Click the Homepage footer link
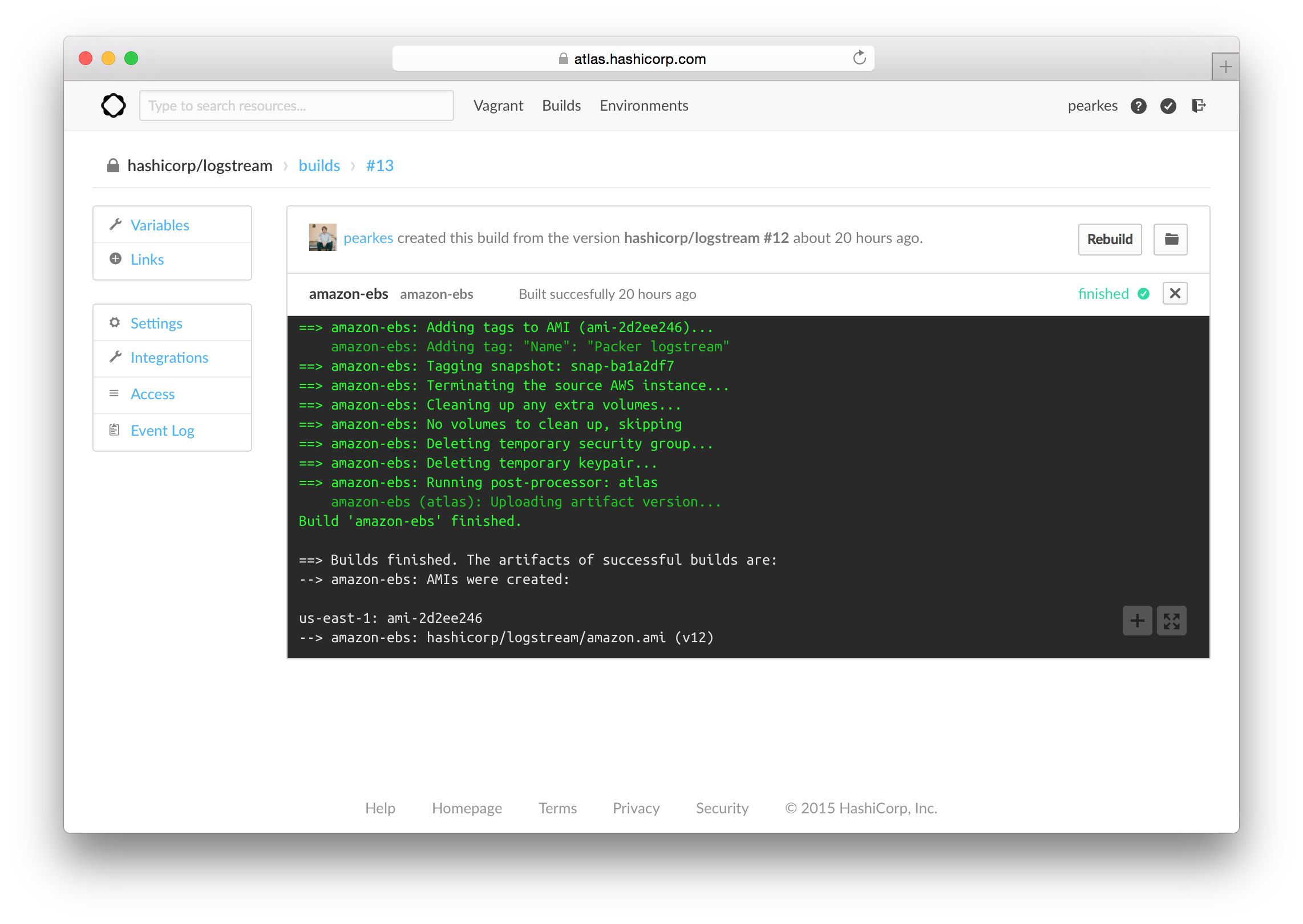This screenshot has width=1303, height=924. pyautogui.click(x=467, y=808)
